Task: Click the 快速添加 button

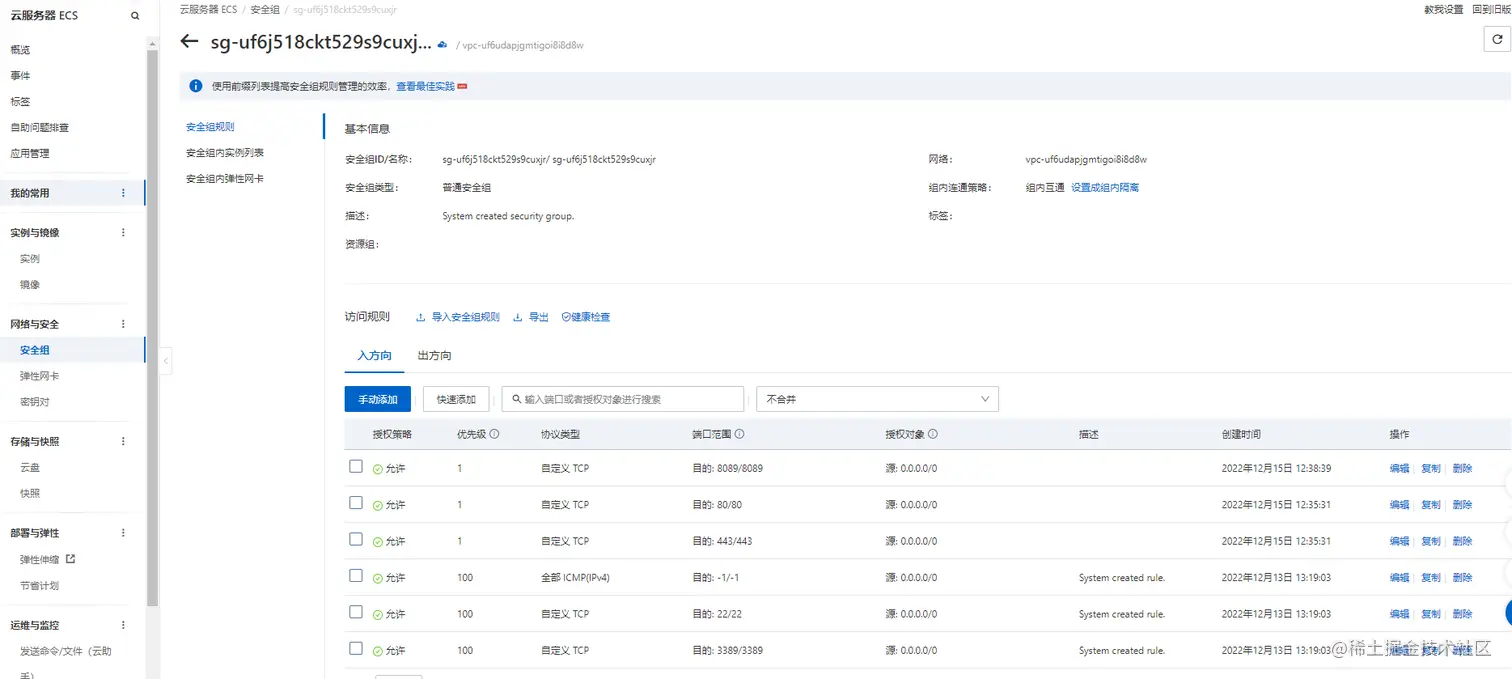Action: pos(456,399)
